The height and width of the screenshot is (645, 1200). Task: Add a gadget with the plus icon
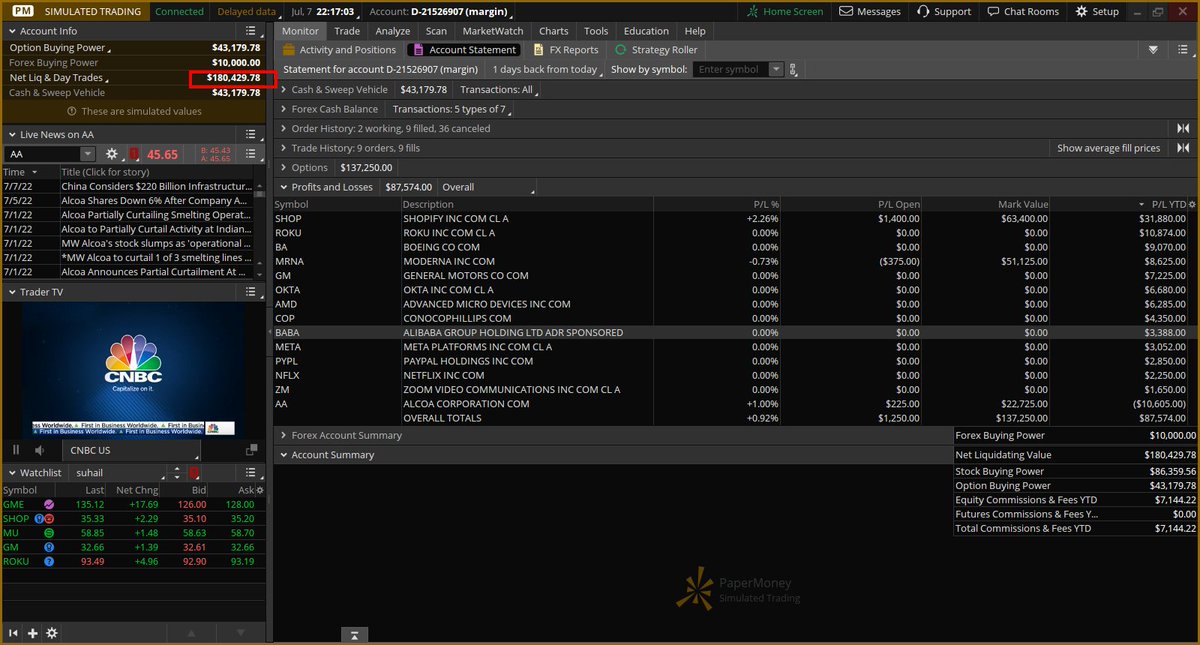[x=33, y=633]
